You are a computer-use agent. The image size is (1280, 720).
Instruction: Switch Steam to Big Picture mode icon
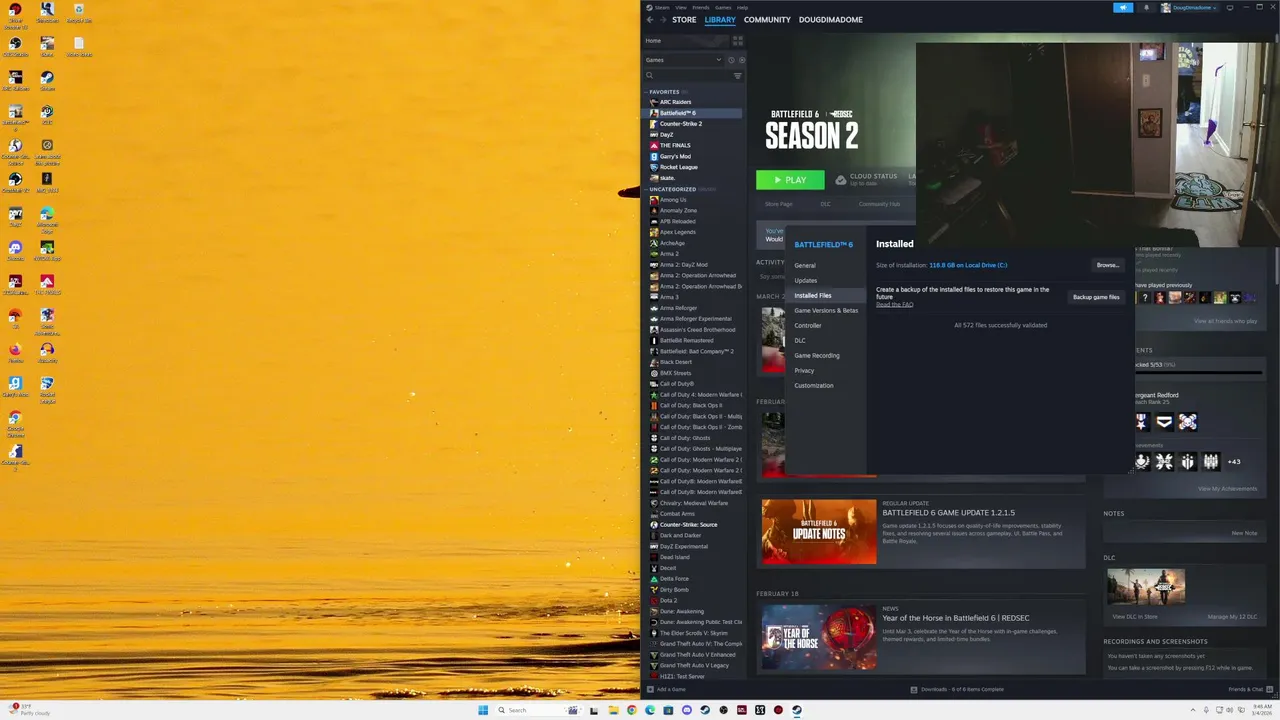pyautogui.click(x=1228, y=7)
